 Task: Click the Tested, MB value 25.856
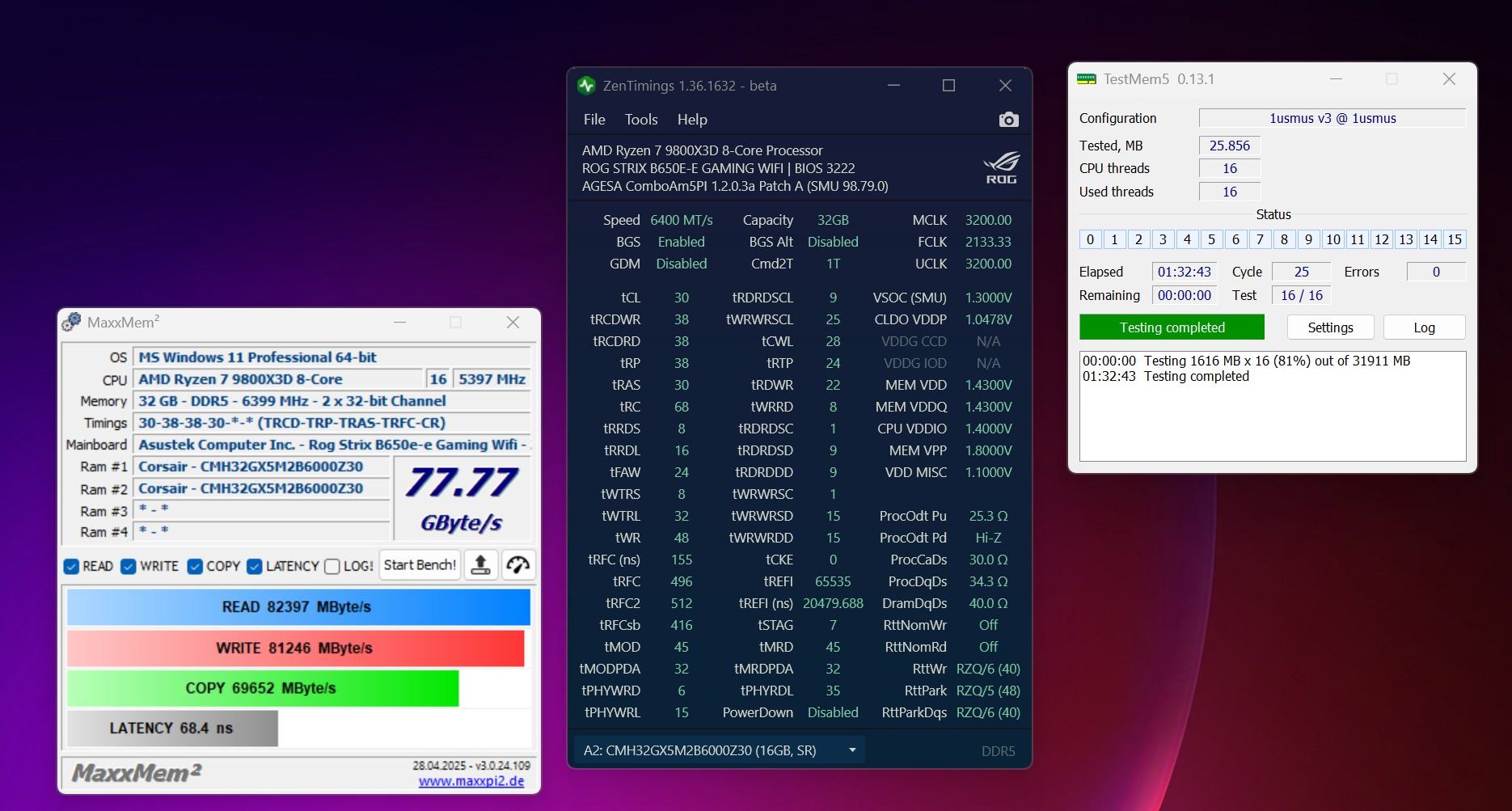tap(1230, 146)
